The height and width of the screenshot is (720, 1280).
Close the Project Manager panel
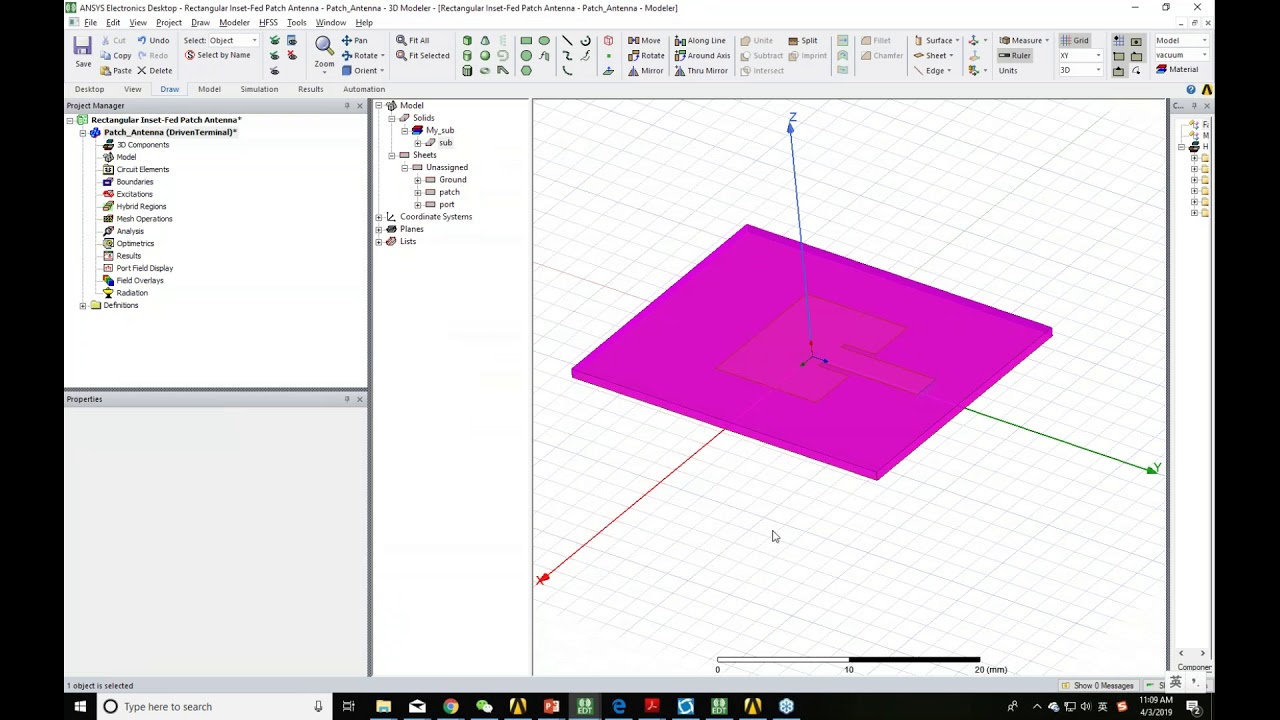point(360,106)
